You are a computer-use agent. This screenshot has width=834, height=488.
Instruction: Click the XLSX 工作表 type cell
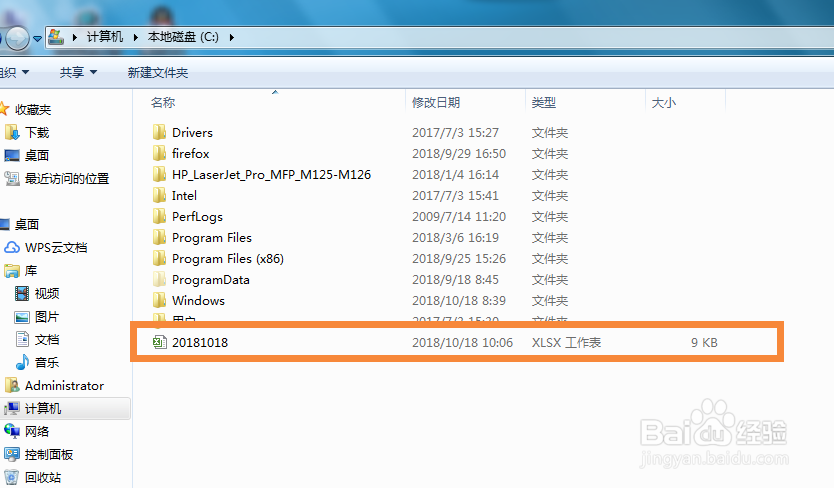point(566,342)
